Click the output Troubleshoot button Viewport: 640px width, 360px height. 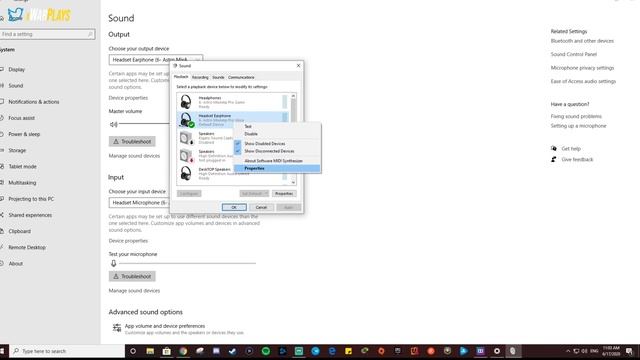coord(132,142)
